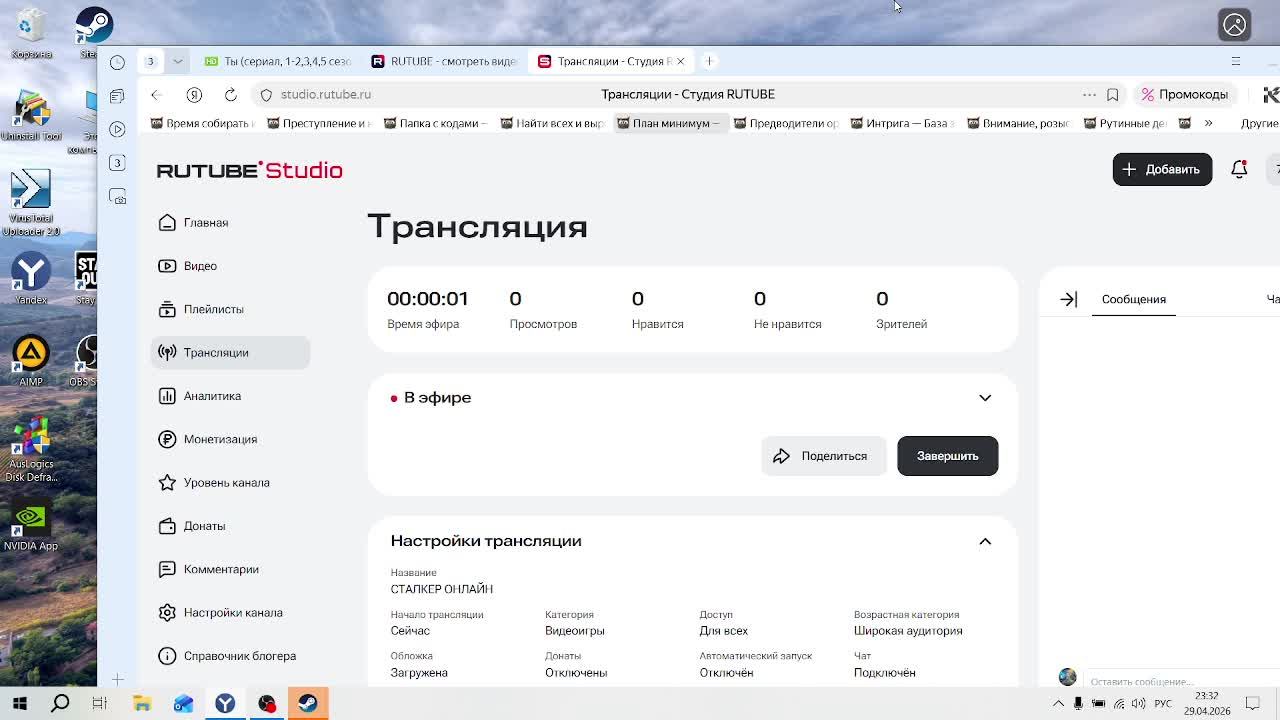Switch to the Сообщения chat tab

(1134, 299)
